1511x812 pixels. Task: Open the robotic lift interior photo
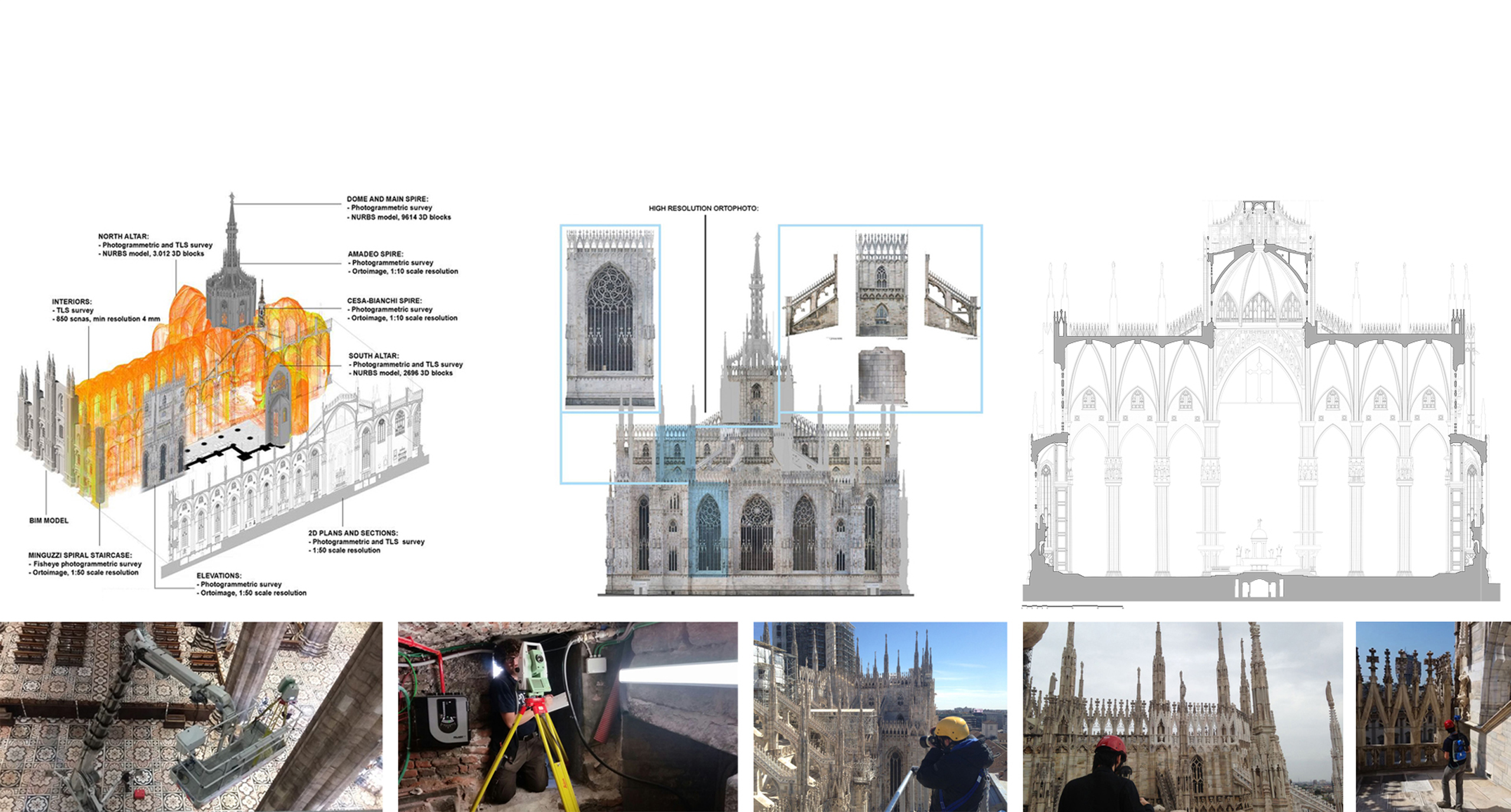(x=191, y=716)
